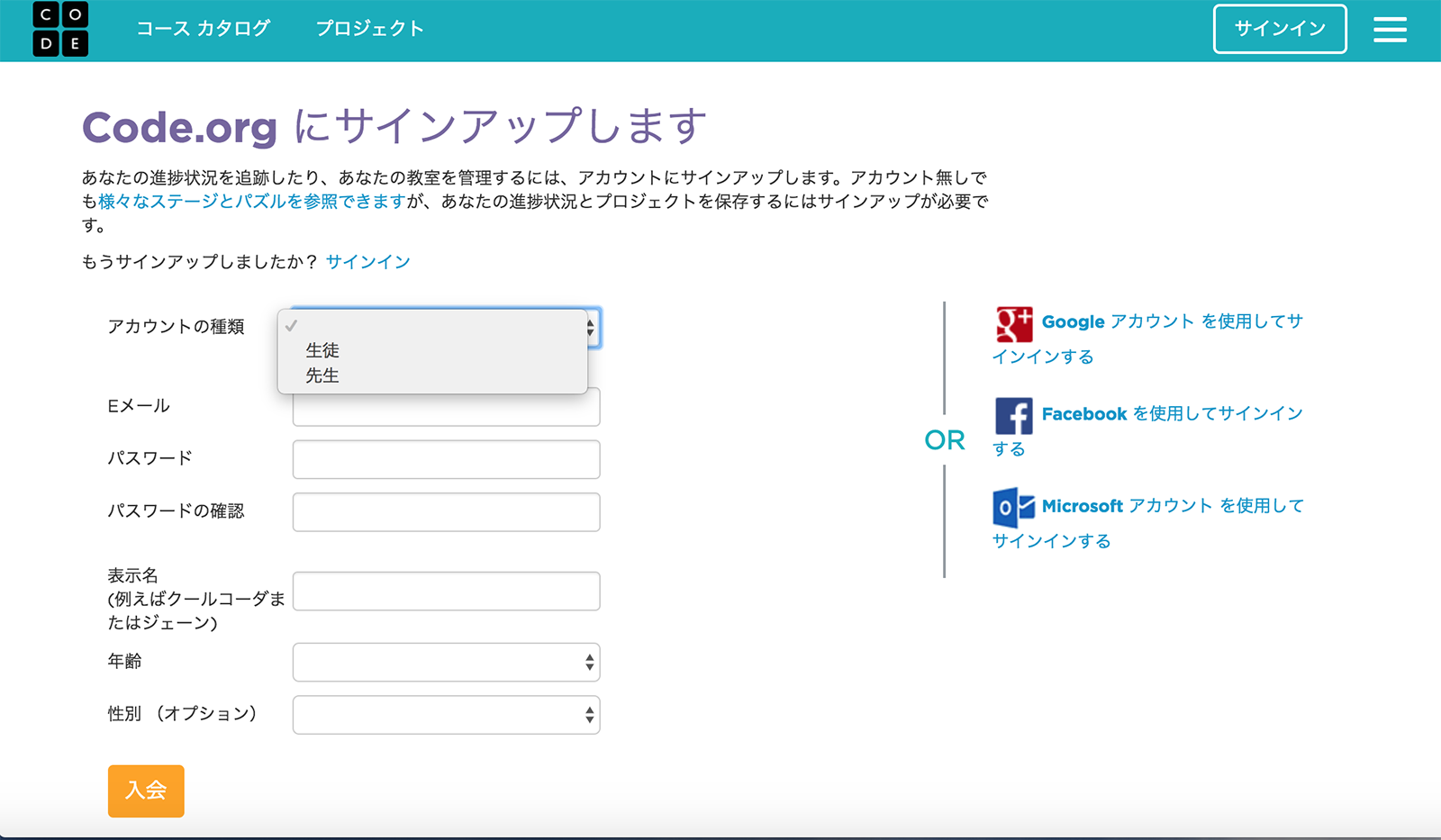The width and height of the screenshot is (1441, 840).
Task: Click the Eメール input field
Action: [x=446, y=408]
